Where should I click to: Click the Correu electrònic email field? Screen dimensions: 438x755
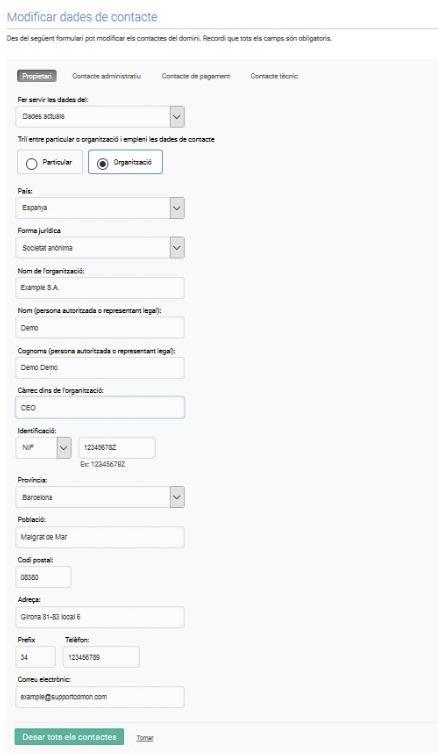pyautogui.click(x=100, y=697)
